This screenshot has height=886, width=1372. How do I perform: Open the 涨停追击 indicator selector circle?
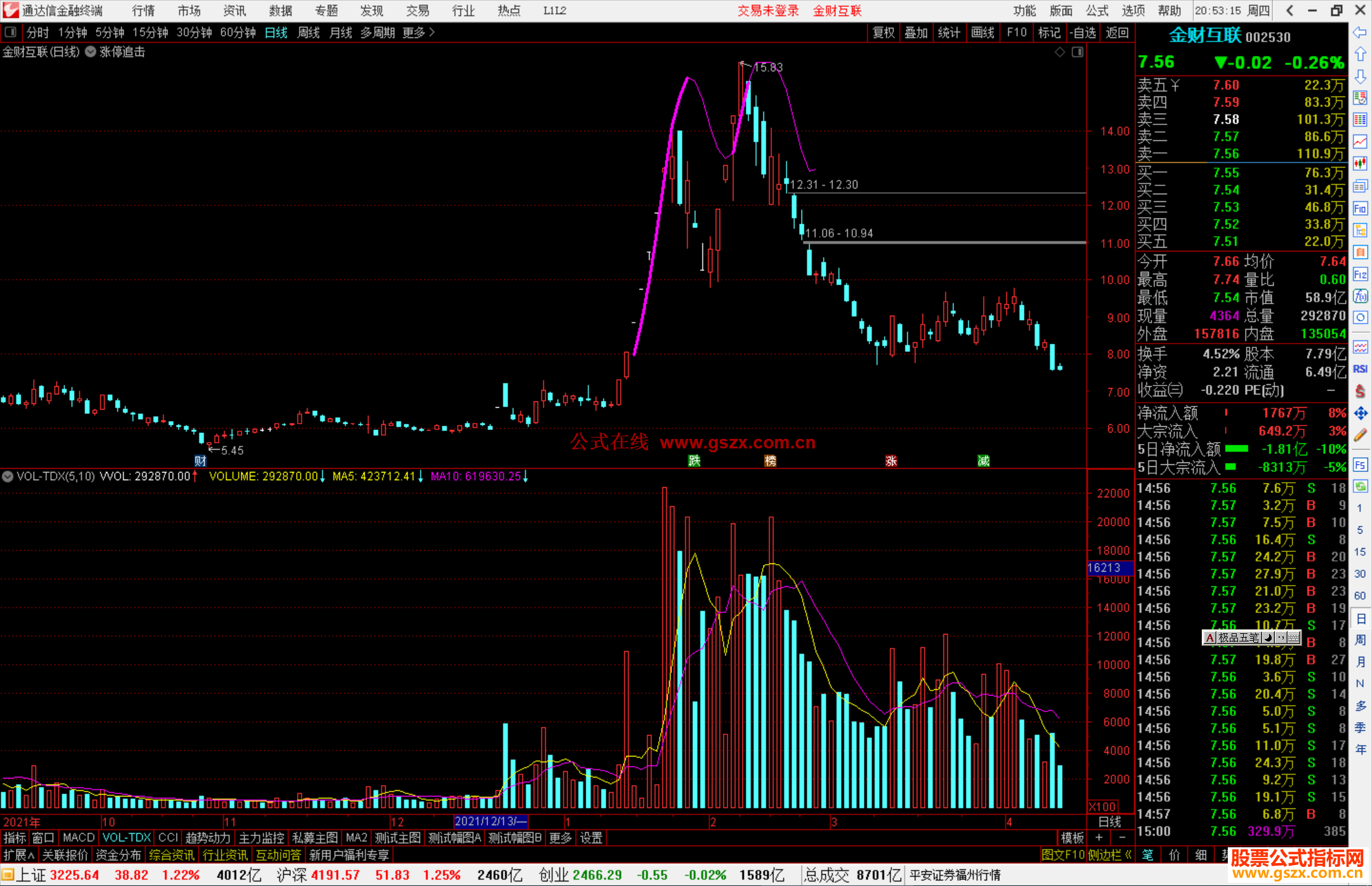pos(91,52)
